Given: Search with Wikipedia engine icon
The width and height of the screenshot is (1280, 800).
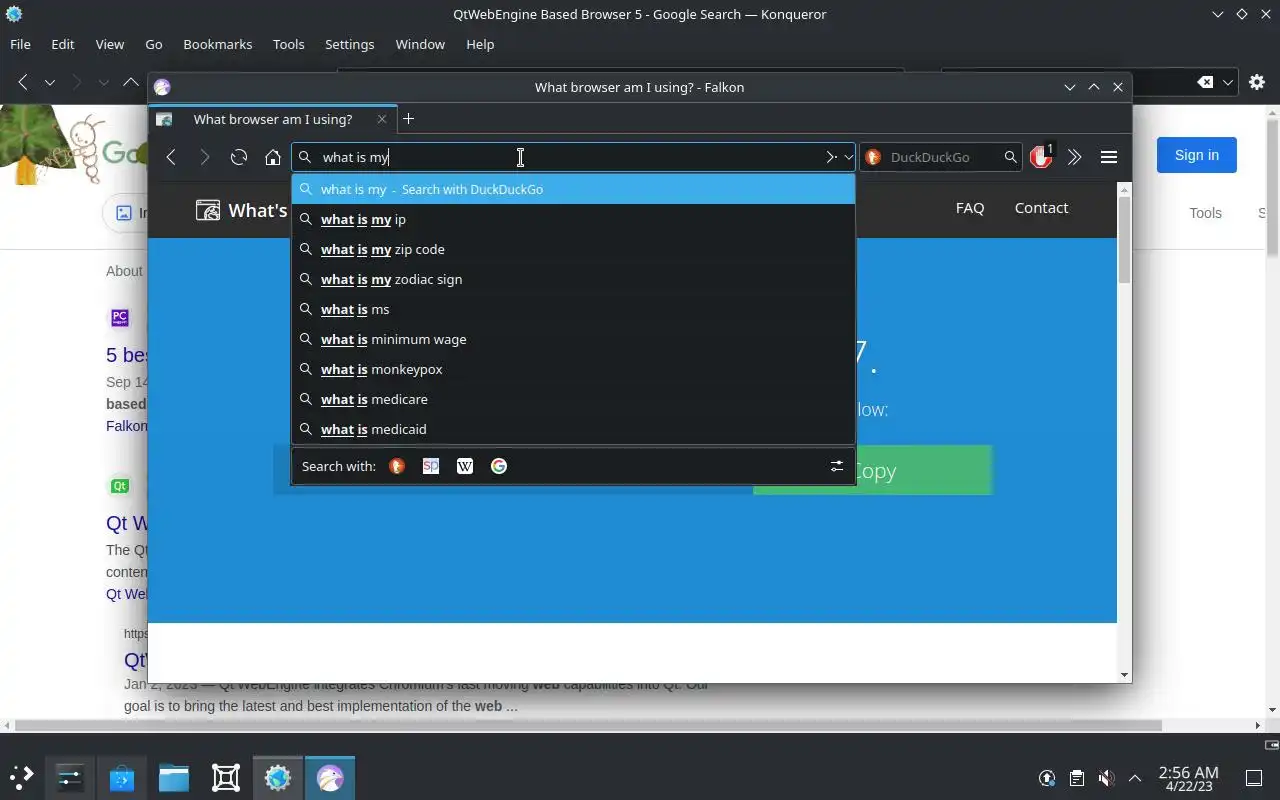Looking at the screenshot, I should click(x=465, y=466).
